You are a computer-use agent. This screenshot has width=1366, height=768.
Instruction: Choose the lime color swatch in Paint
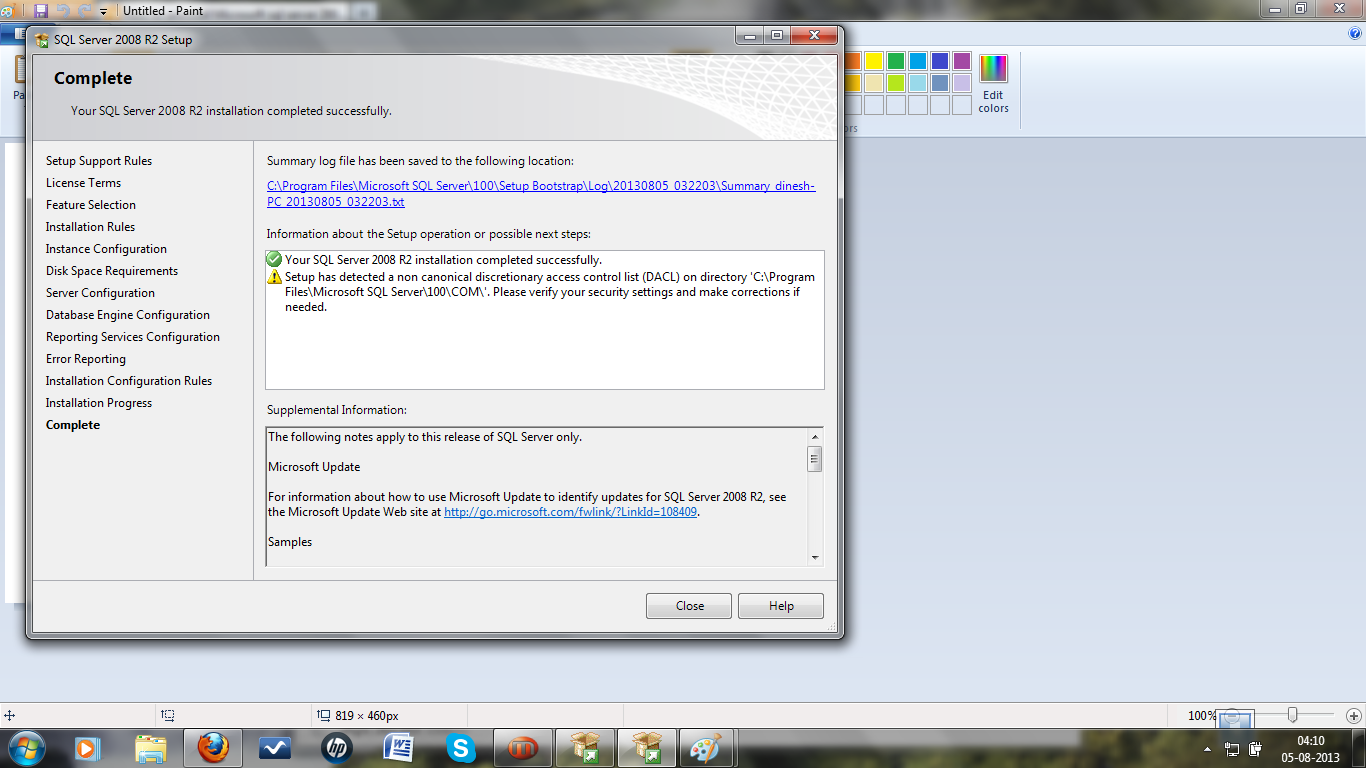point(896,83)
